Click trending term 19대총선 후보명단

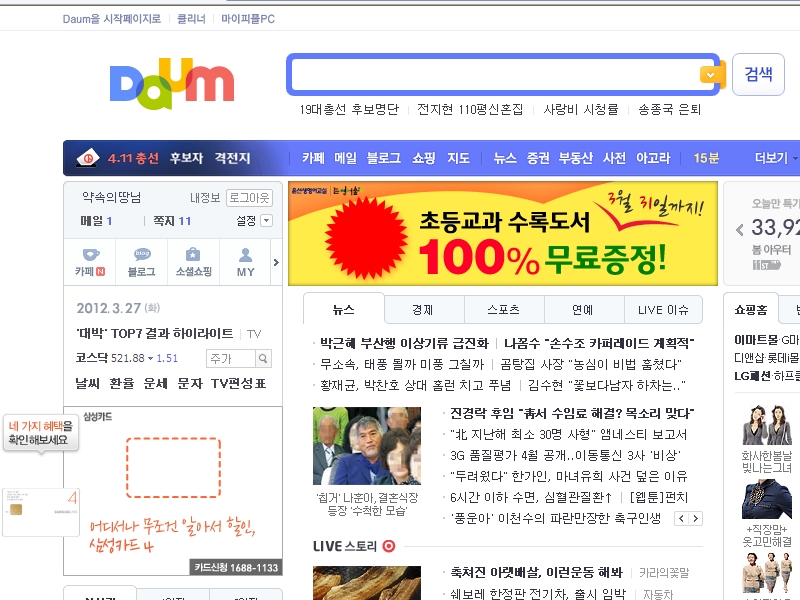(x=349, y=109)
